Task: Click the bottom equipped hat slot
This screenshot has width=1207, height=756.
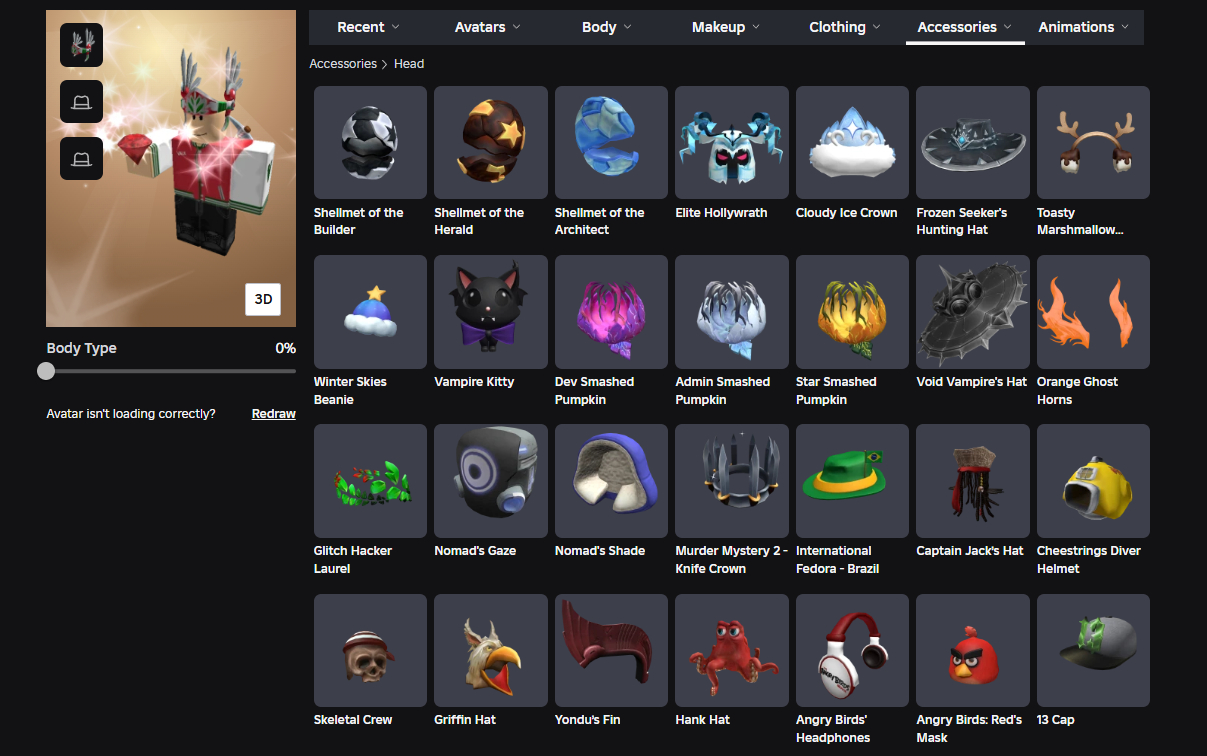Action: [81, 159]
